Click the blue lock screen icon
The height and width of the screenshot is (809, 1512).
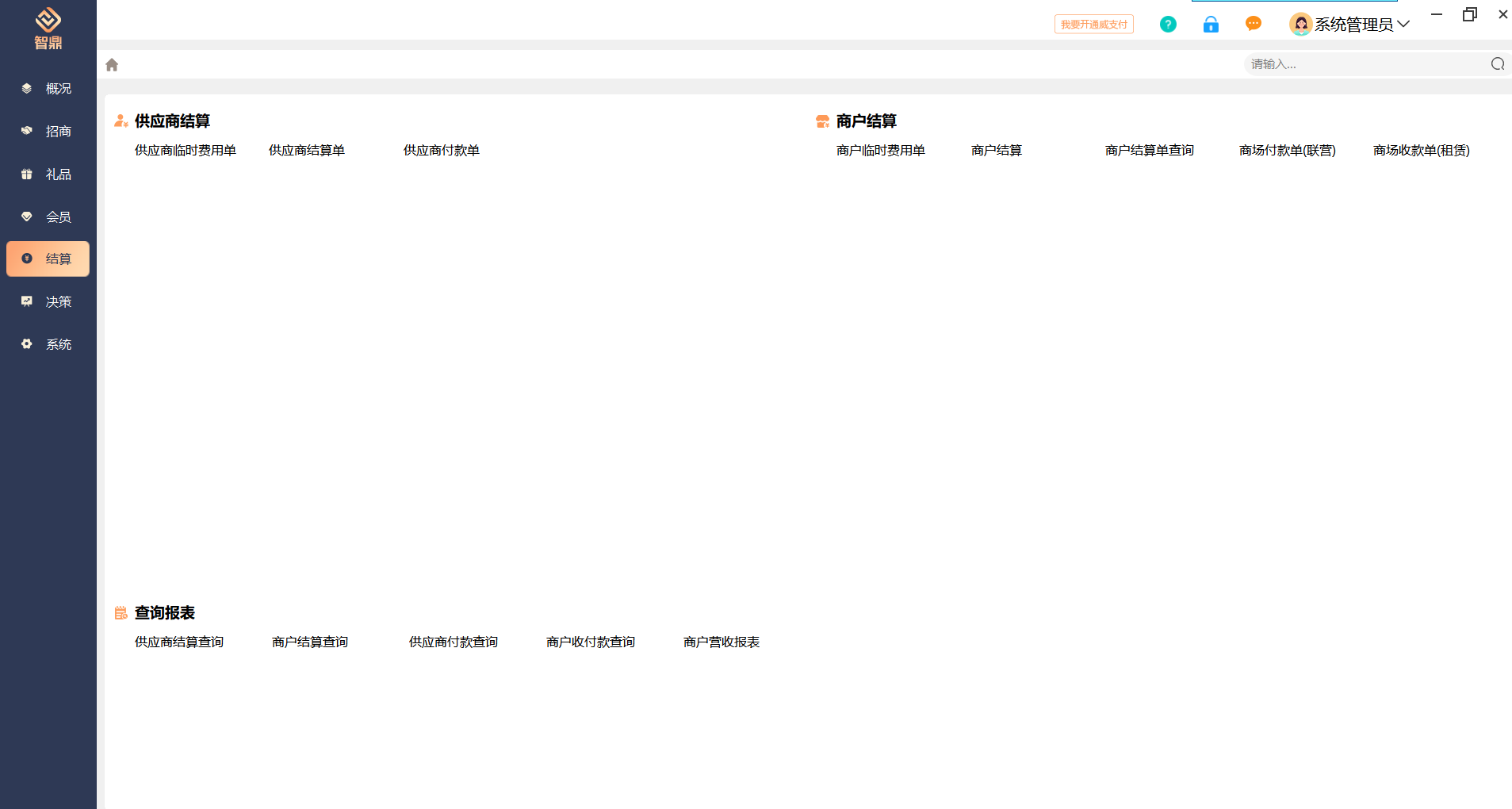(1211, 25)
